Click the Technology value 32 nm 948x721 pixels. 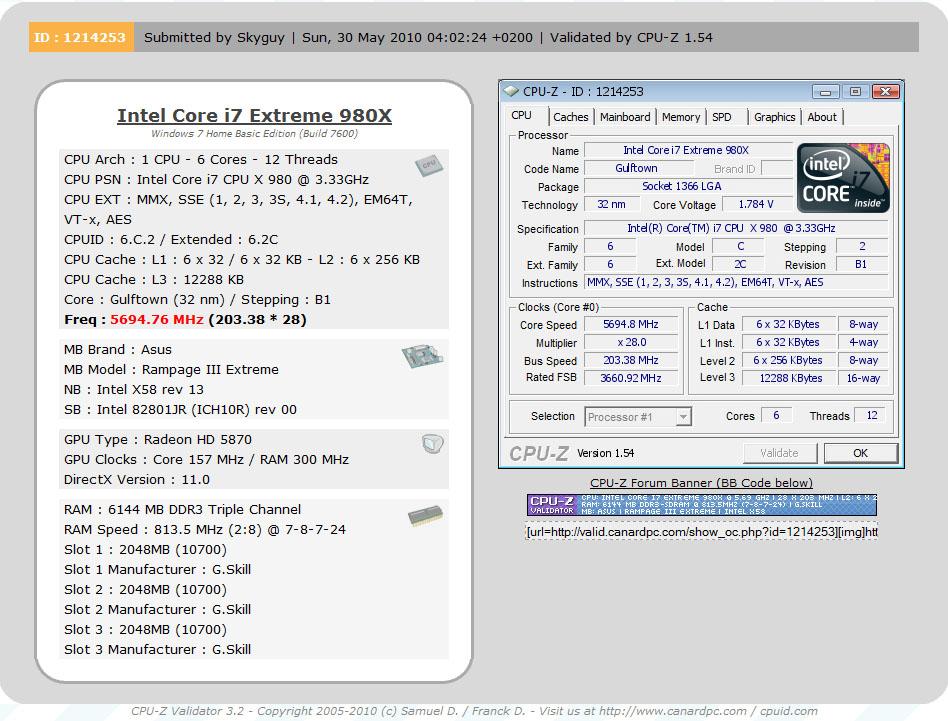611,204
